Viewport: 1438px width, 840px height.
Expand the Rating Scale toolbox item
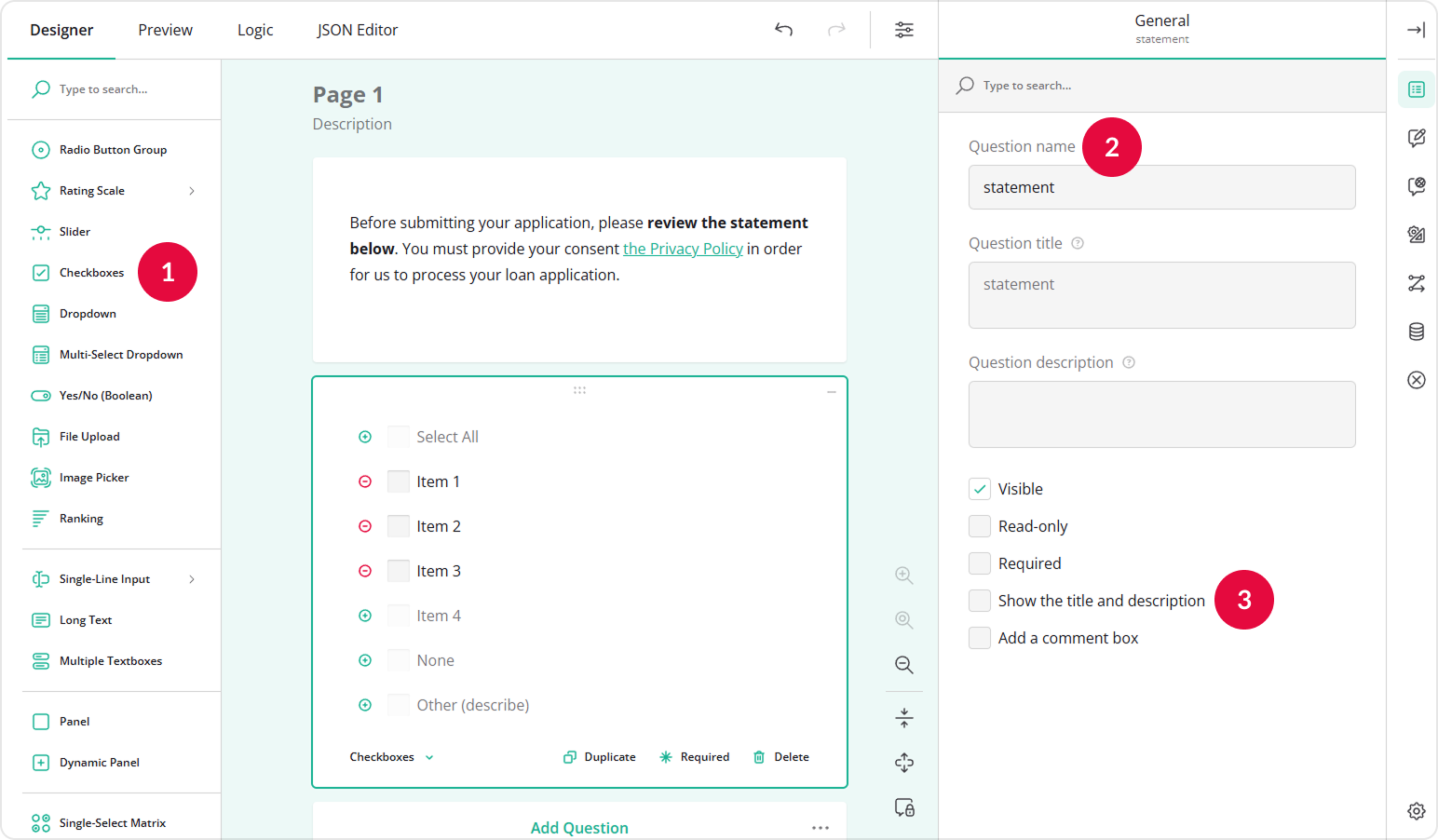click(x=191, y=190)
